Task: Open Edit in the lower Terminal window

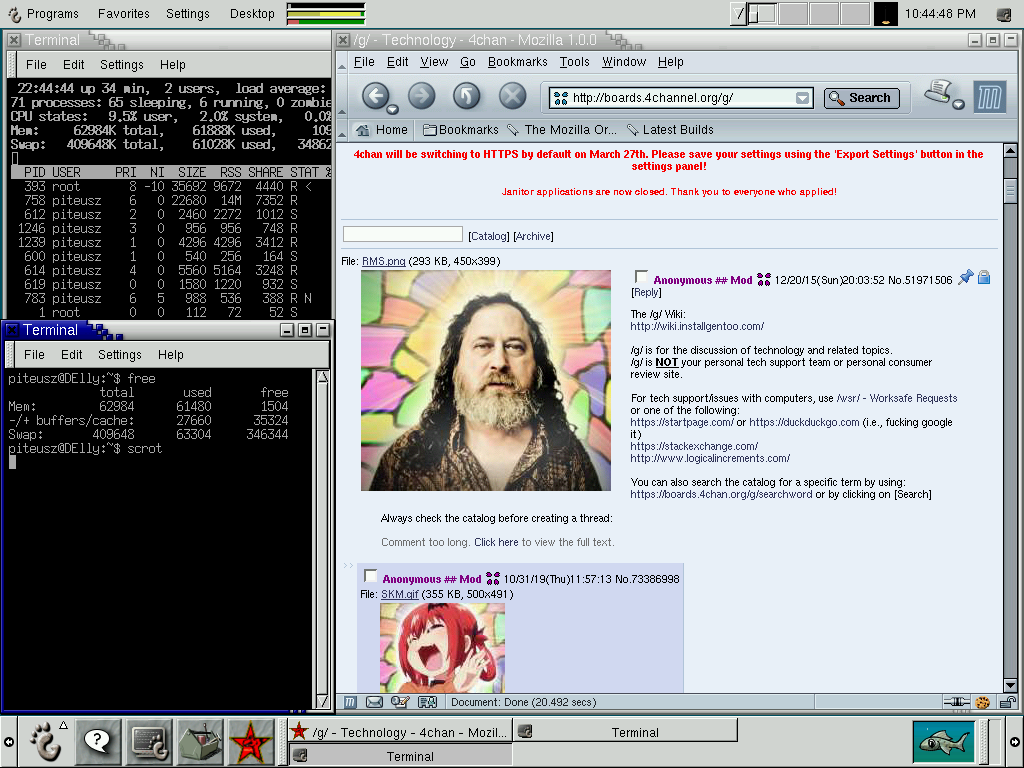Action: 72,355
